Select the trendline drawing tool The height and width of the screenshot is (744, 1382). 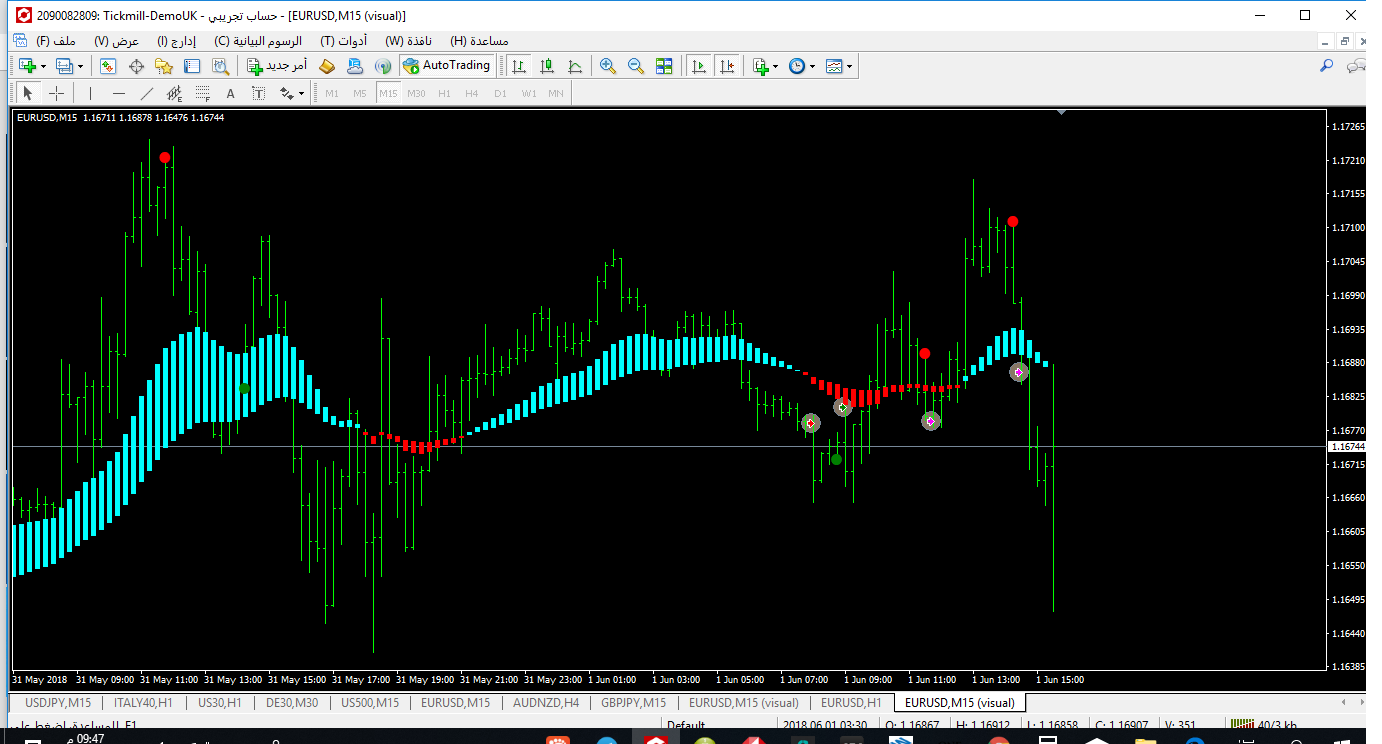point(146,93)
